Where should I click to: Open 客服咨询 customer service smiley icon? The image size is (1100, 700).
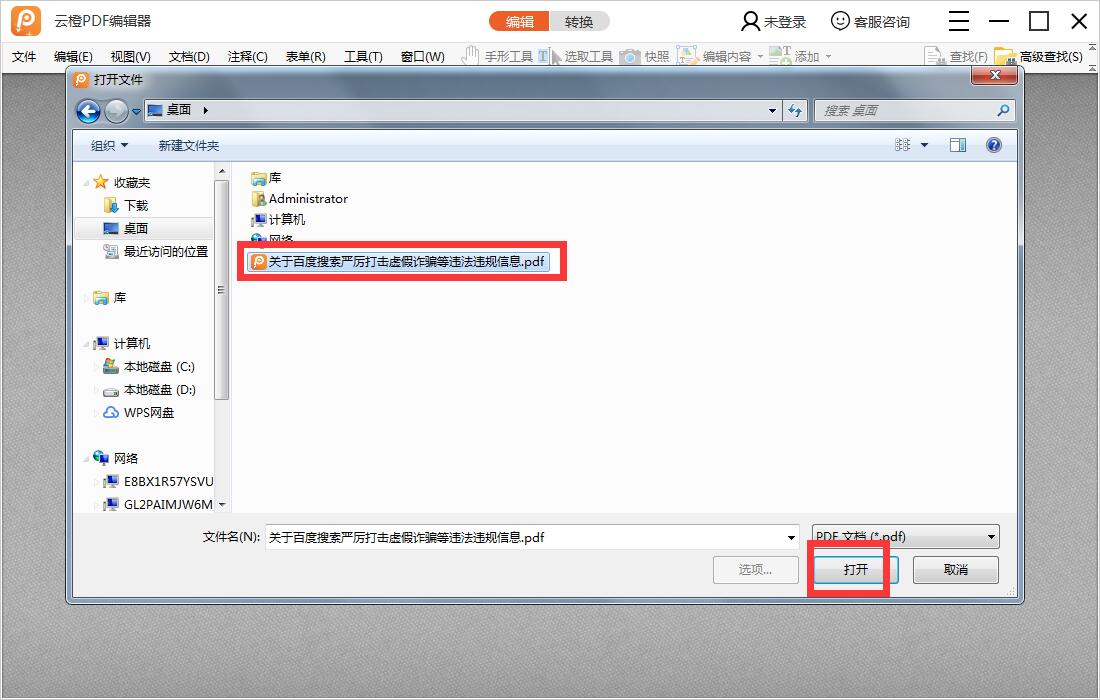pos(840,21)
